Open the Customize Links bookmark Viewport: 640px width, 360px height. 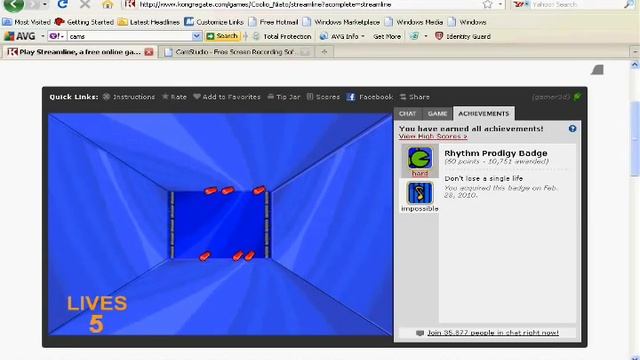tap(214, 22)
